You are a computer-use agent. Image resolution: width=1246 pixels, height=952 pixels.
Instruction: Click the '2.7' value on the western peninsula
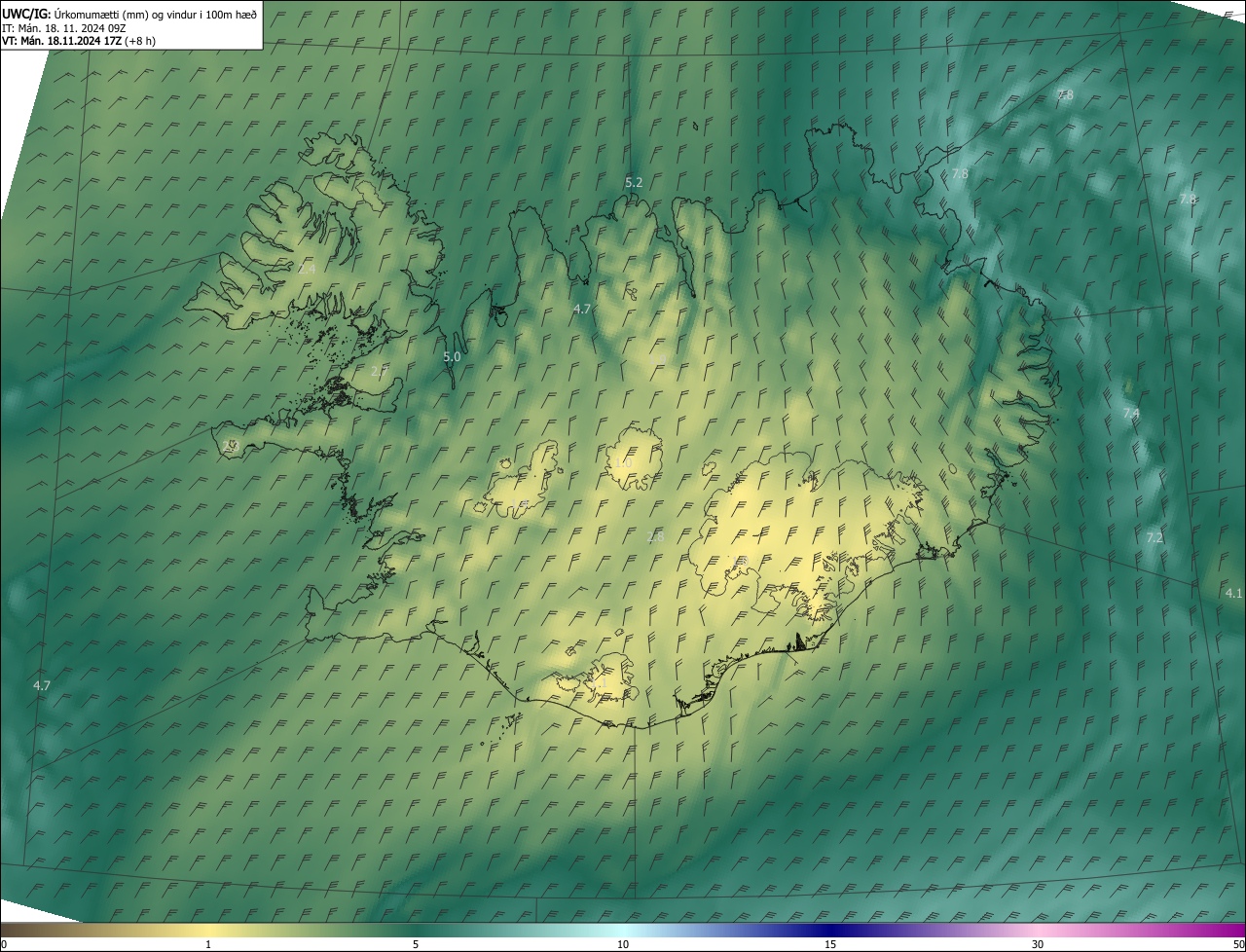pyautogui.click(x=380, y=371)
